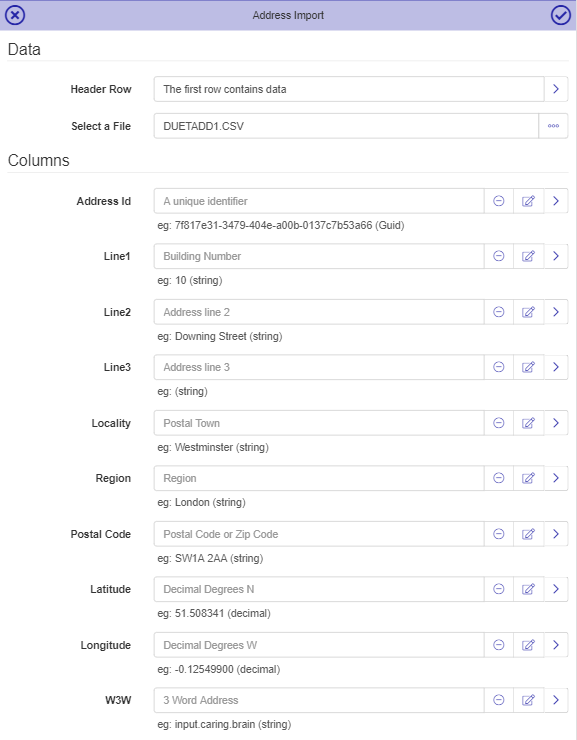Edit the Line1 column mapping
Screen dimensions: 577x740
528,256
